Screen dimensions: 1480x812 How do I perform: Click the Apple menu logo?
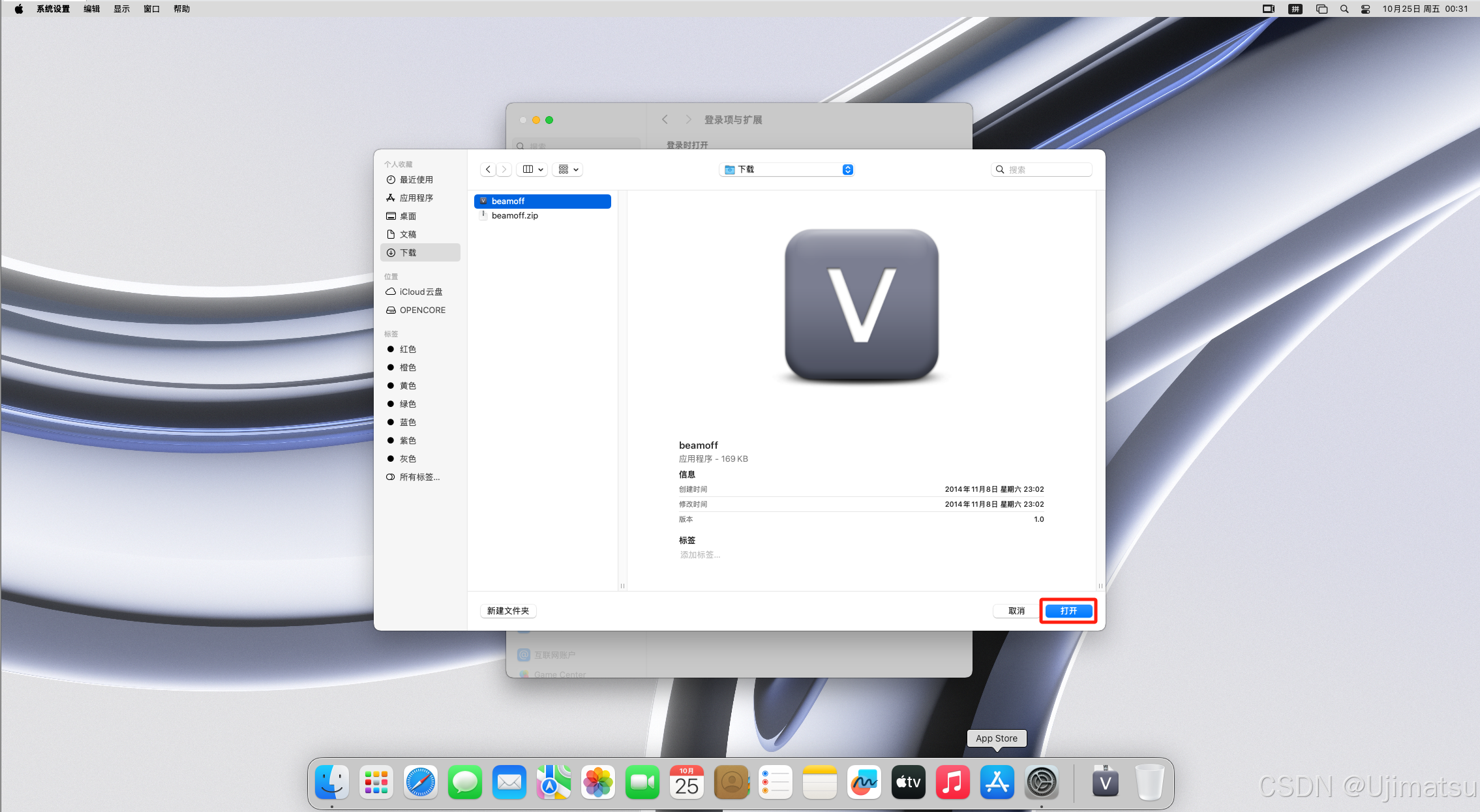pyautogui.click(x=19, y=9)
